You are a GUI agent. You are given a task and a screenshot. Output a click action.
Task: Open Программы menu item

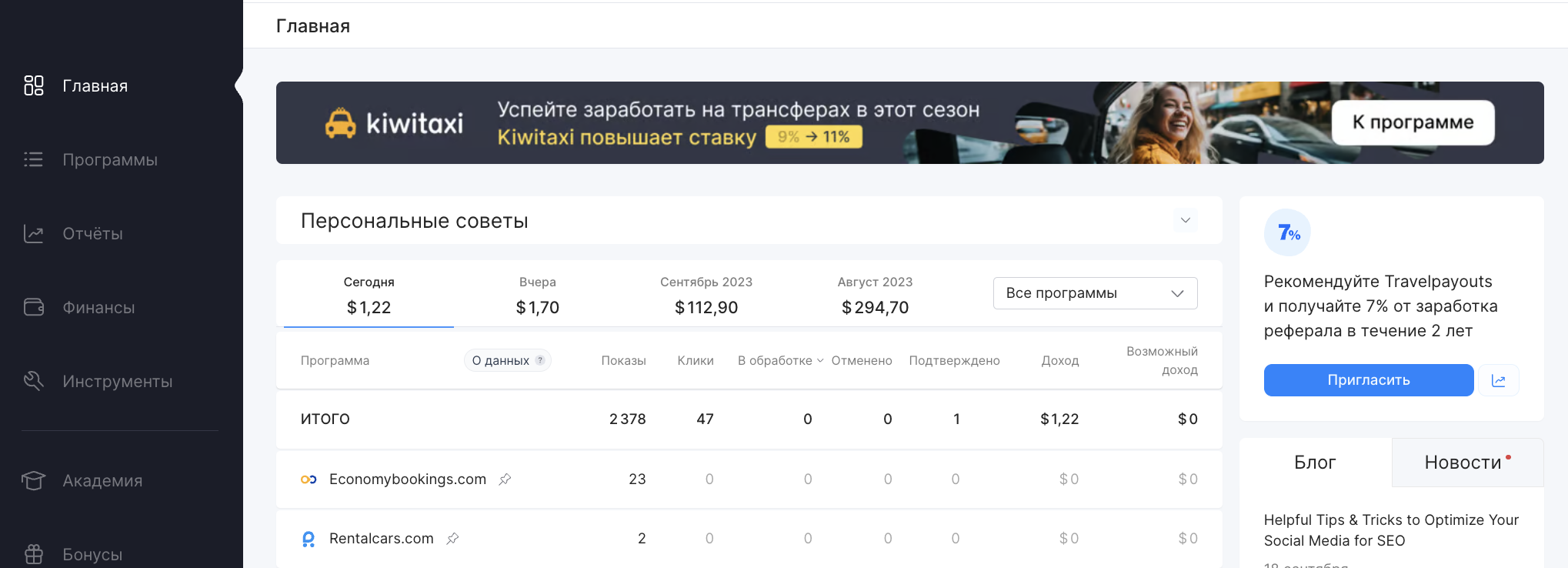pyautogui.click(x=110, y=160)
